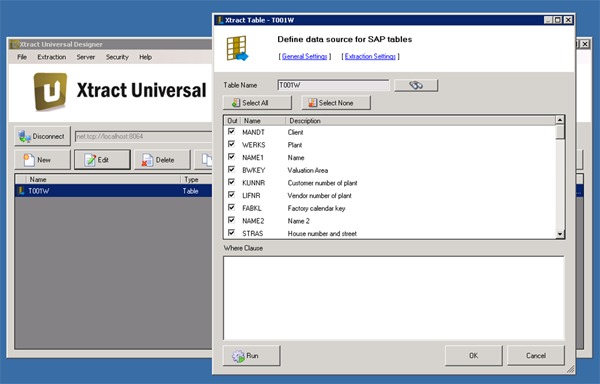
Task: Click the Delete extraction button in Designer
Action: 162,160
